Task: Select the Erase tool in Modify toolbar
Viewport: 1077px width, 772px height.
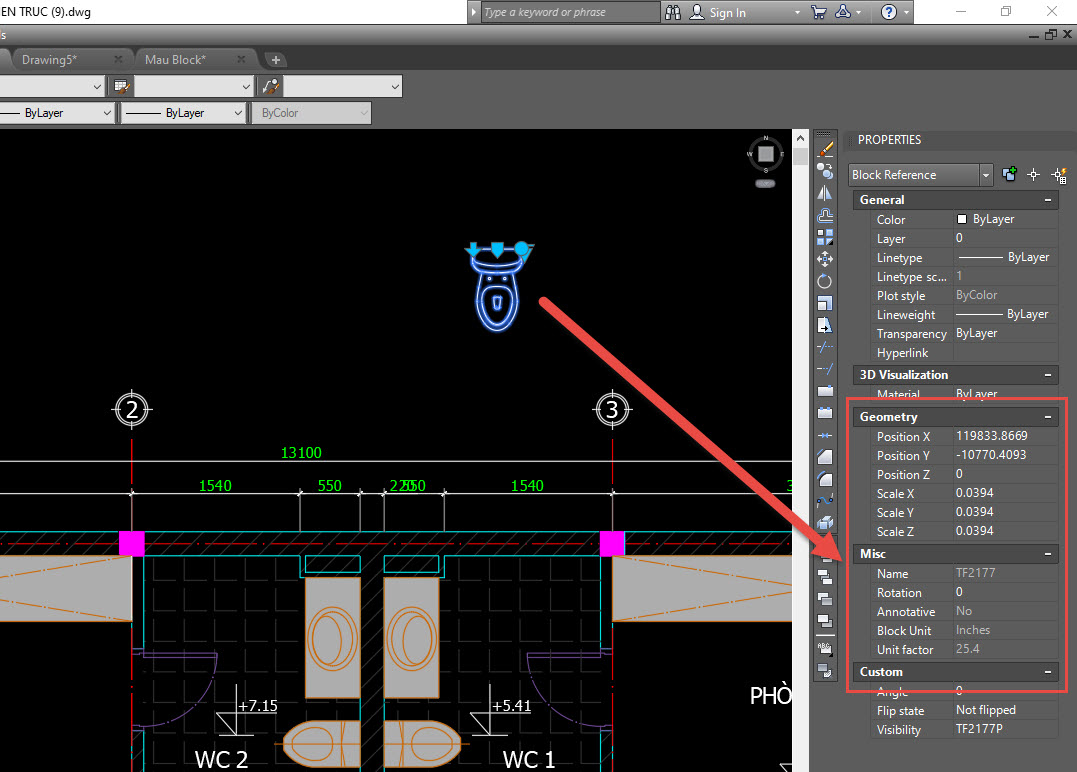Action: pyautogui.click(x=825, y=149)
